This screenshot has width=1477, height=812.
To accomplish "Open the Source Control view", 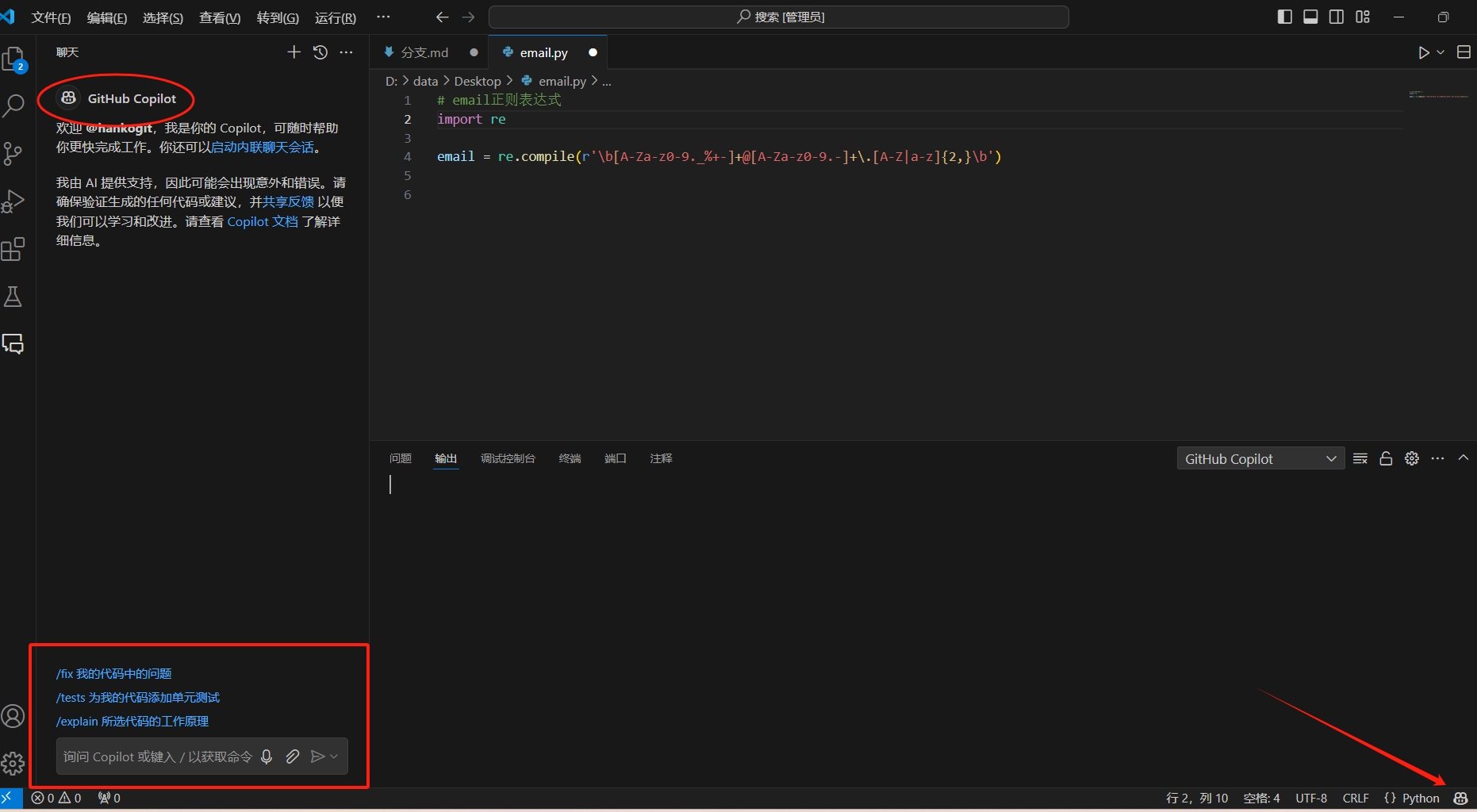I will (x=13, y=153).
